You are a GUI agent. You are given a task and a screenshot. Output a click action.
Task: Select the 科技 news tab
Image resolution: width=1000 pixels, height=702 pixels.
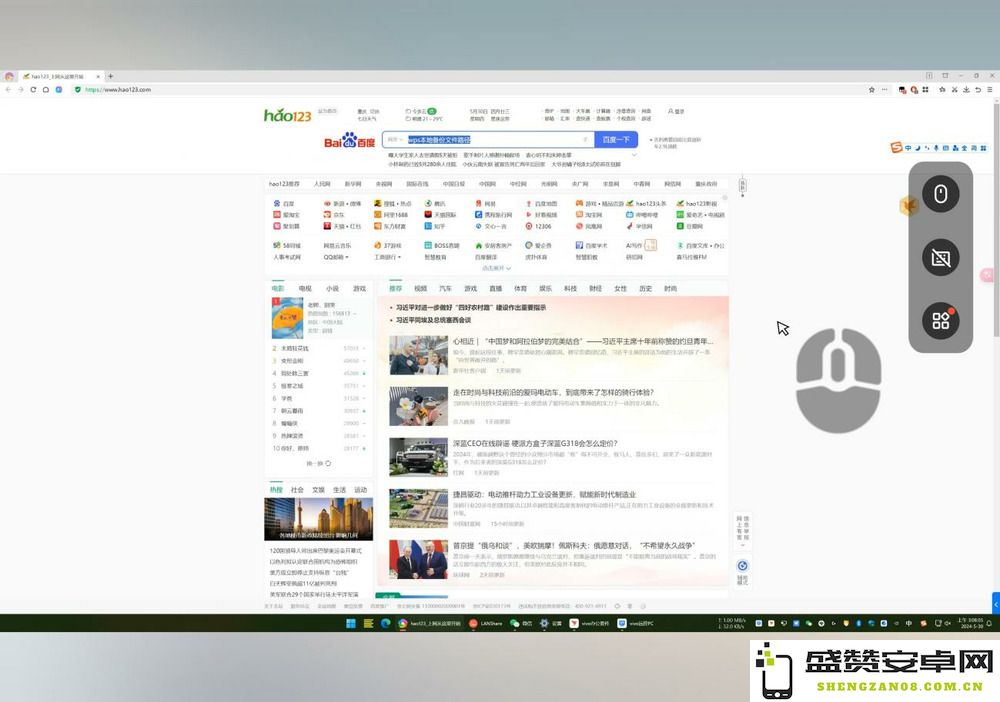click(570, 289)
